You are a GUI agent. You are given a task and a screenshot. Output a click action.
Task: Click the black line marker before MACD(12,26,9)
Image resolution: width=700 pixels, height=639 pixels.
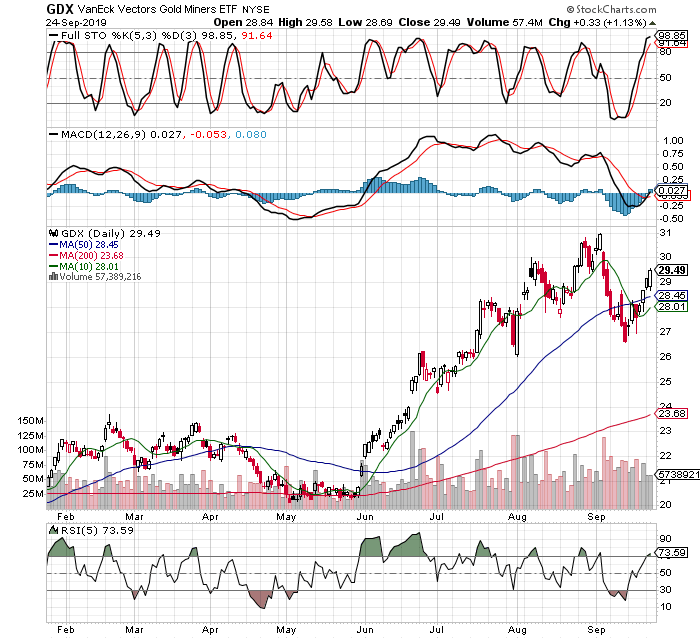point(54,134)
